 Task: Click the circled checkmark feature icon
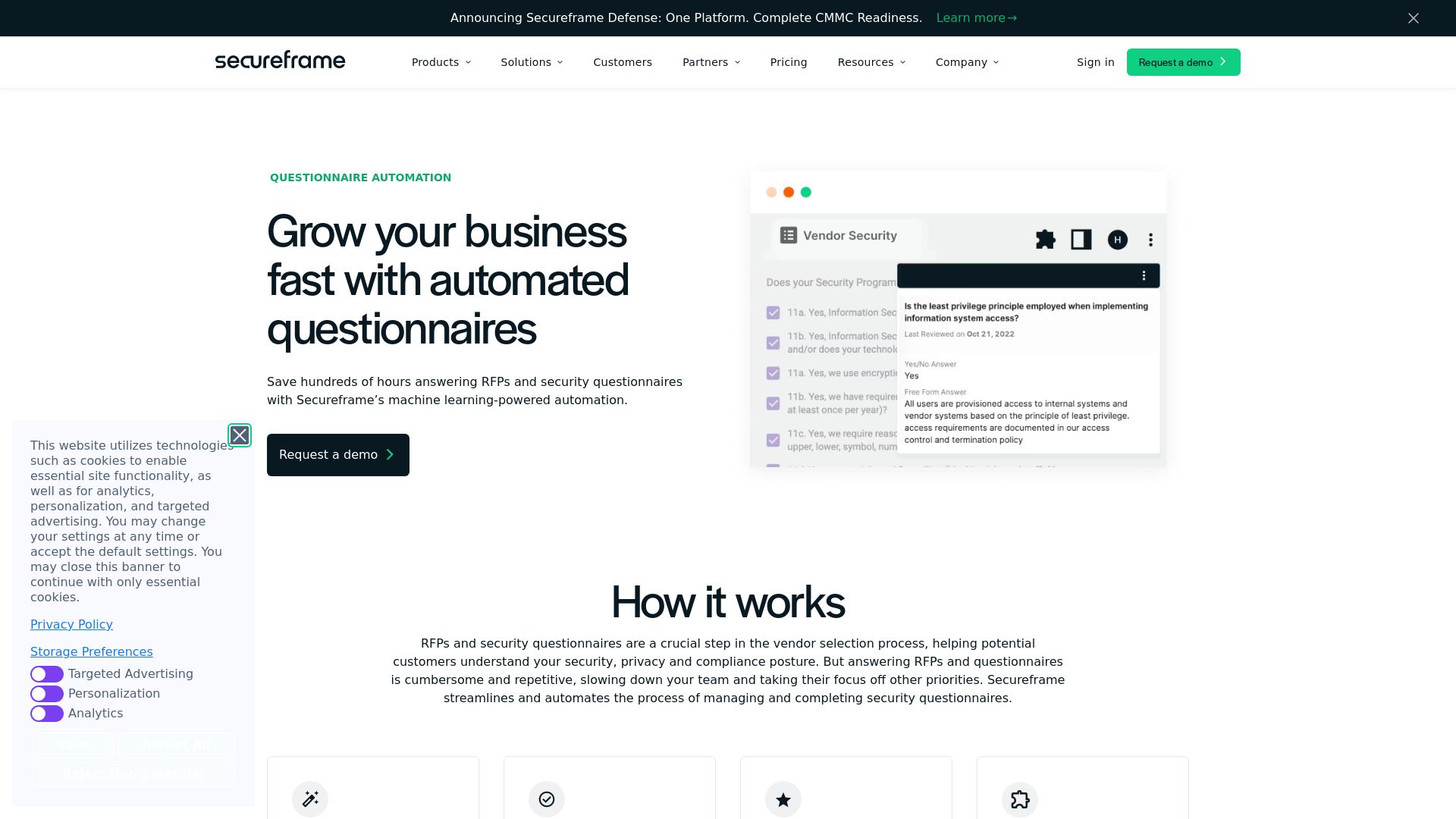547,799
